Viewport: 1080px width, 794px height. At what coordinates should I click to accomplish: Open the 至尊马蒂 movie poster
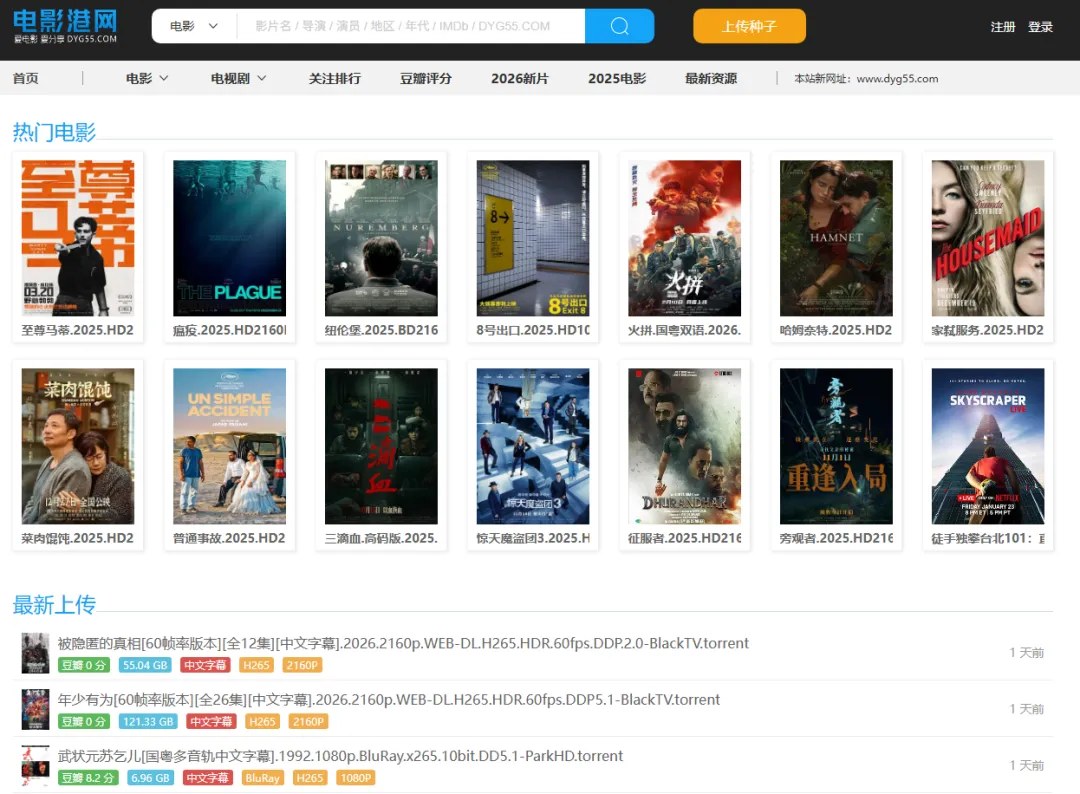pyautogui.click(x=78, y=238)
